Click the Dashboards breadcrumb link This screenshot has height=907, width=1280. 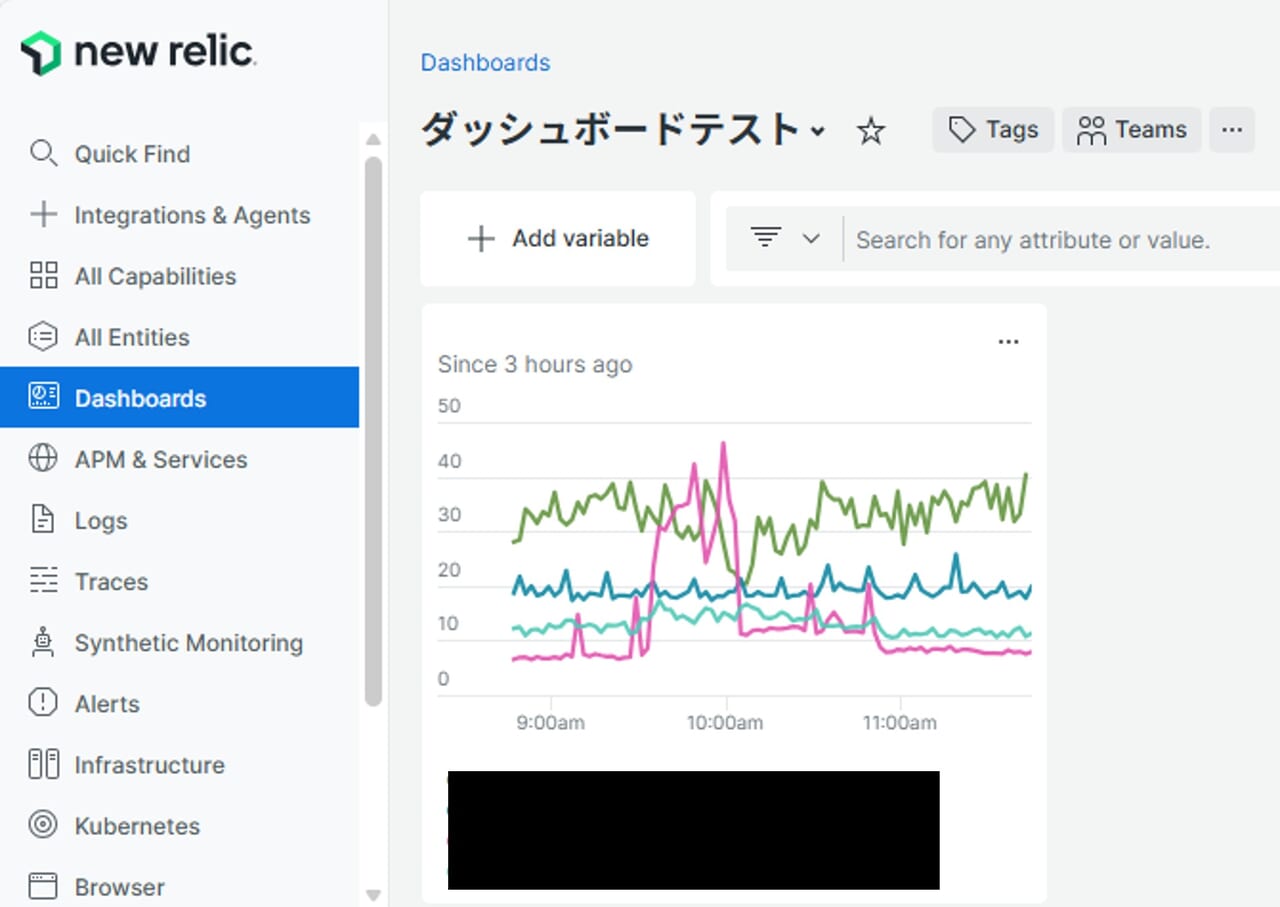coord(485,62)
